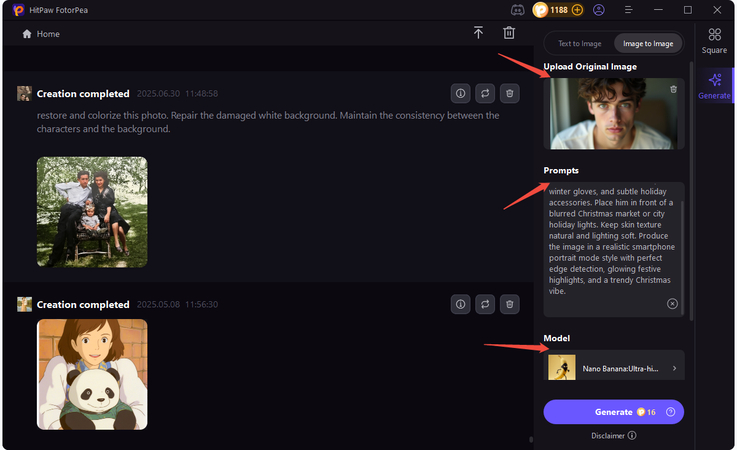The height and width of the screenshot is (450, 737).
Task: Go to the Home tab
Action: tap(41, 34)
